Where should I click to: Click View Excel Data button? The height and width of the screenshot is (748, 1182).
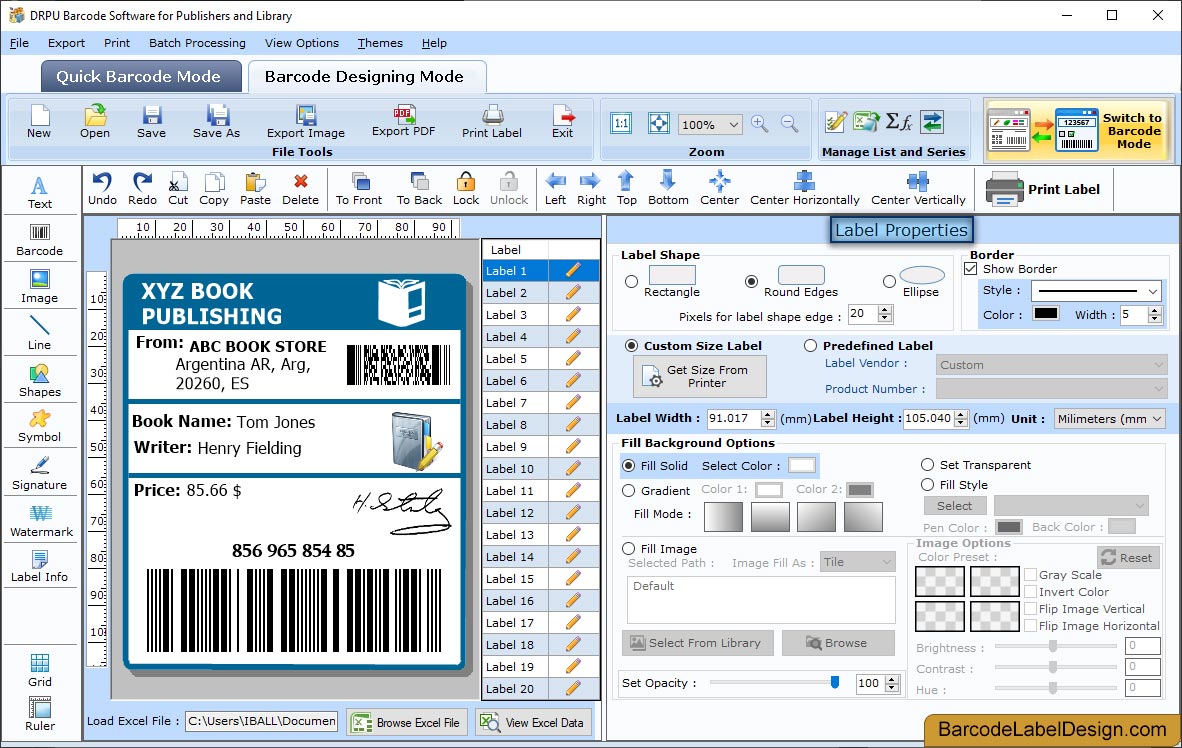tap(534, 722)
